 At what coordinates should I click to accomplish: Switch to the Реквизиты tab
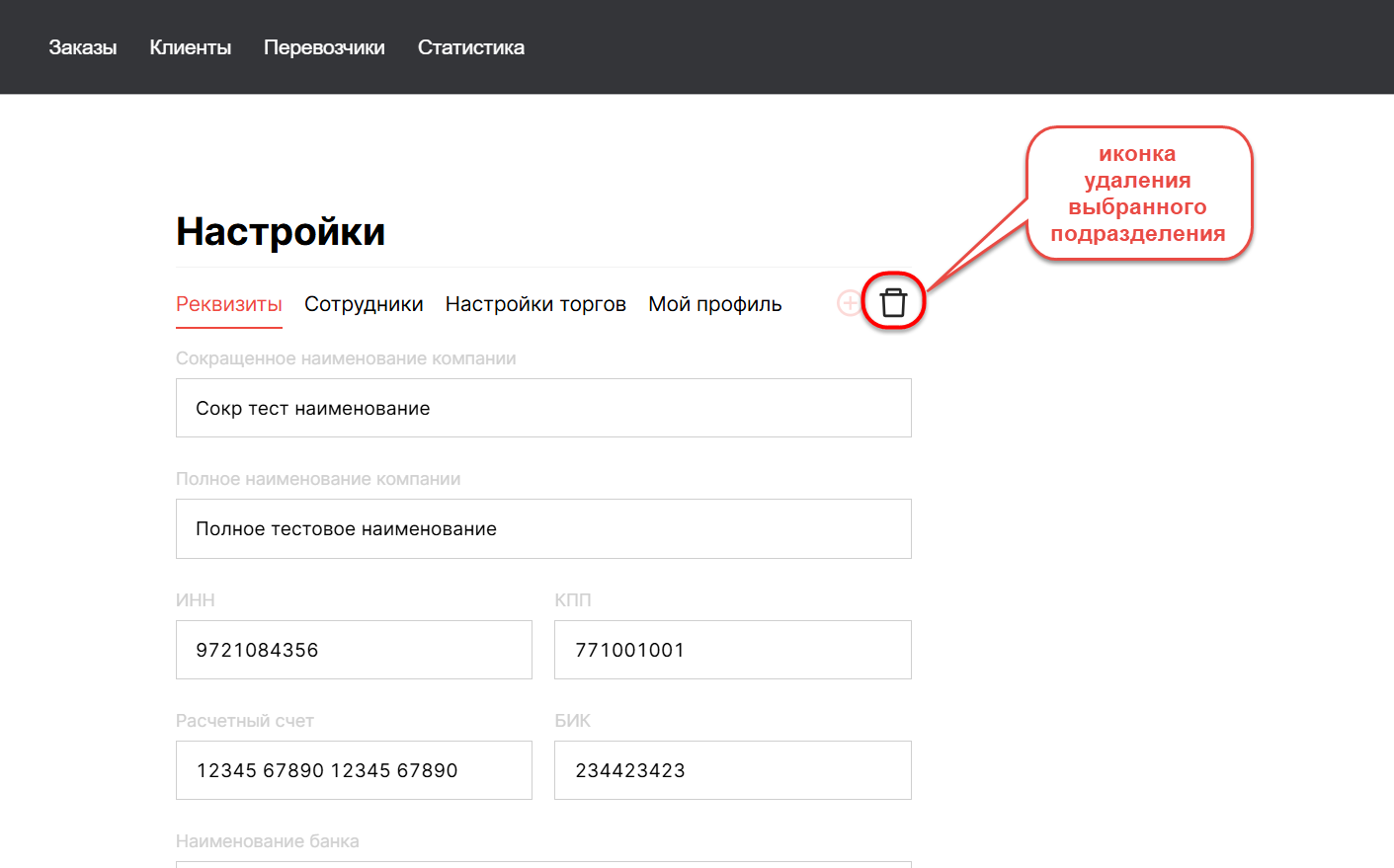click(229, 304)
